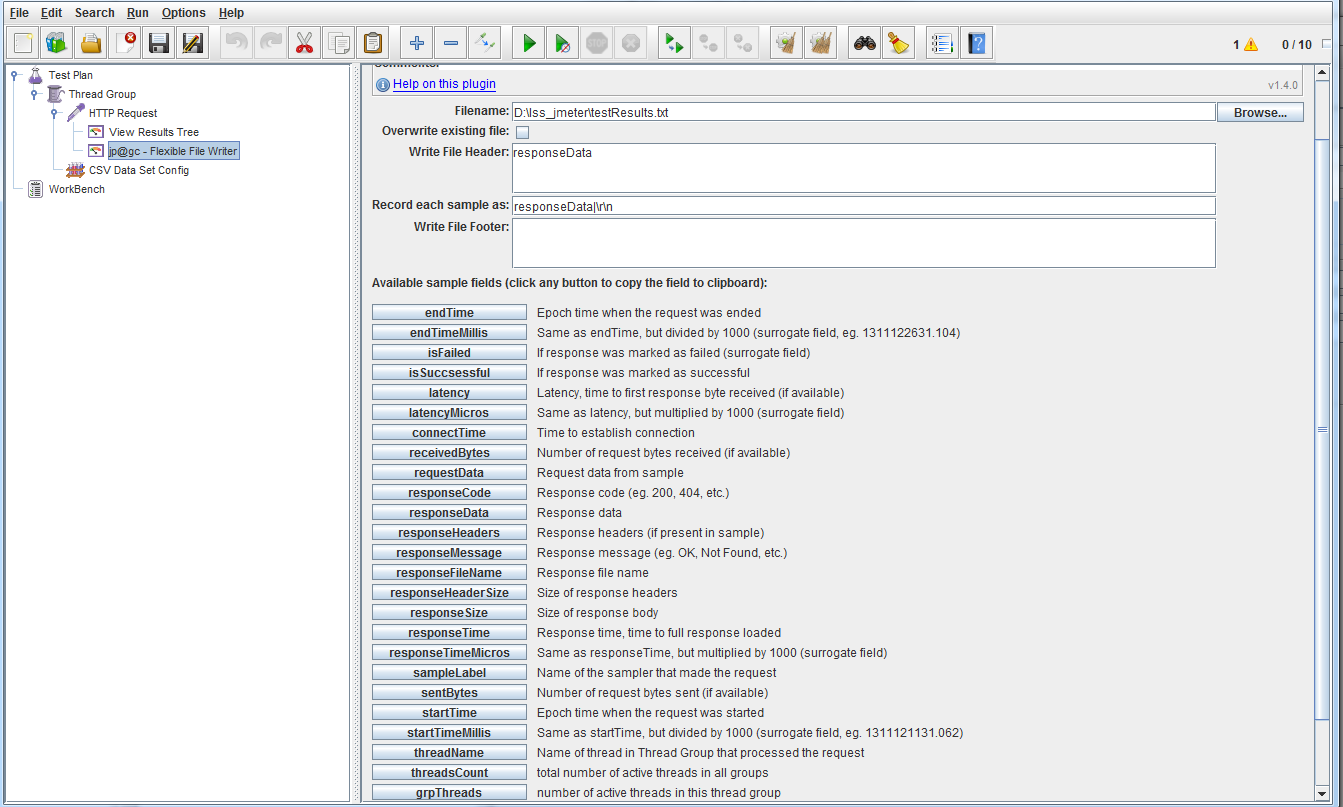The image size is (1343, 807).
Task: Click the Browse... button
Action: tap(1260, 112)
